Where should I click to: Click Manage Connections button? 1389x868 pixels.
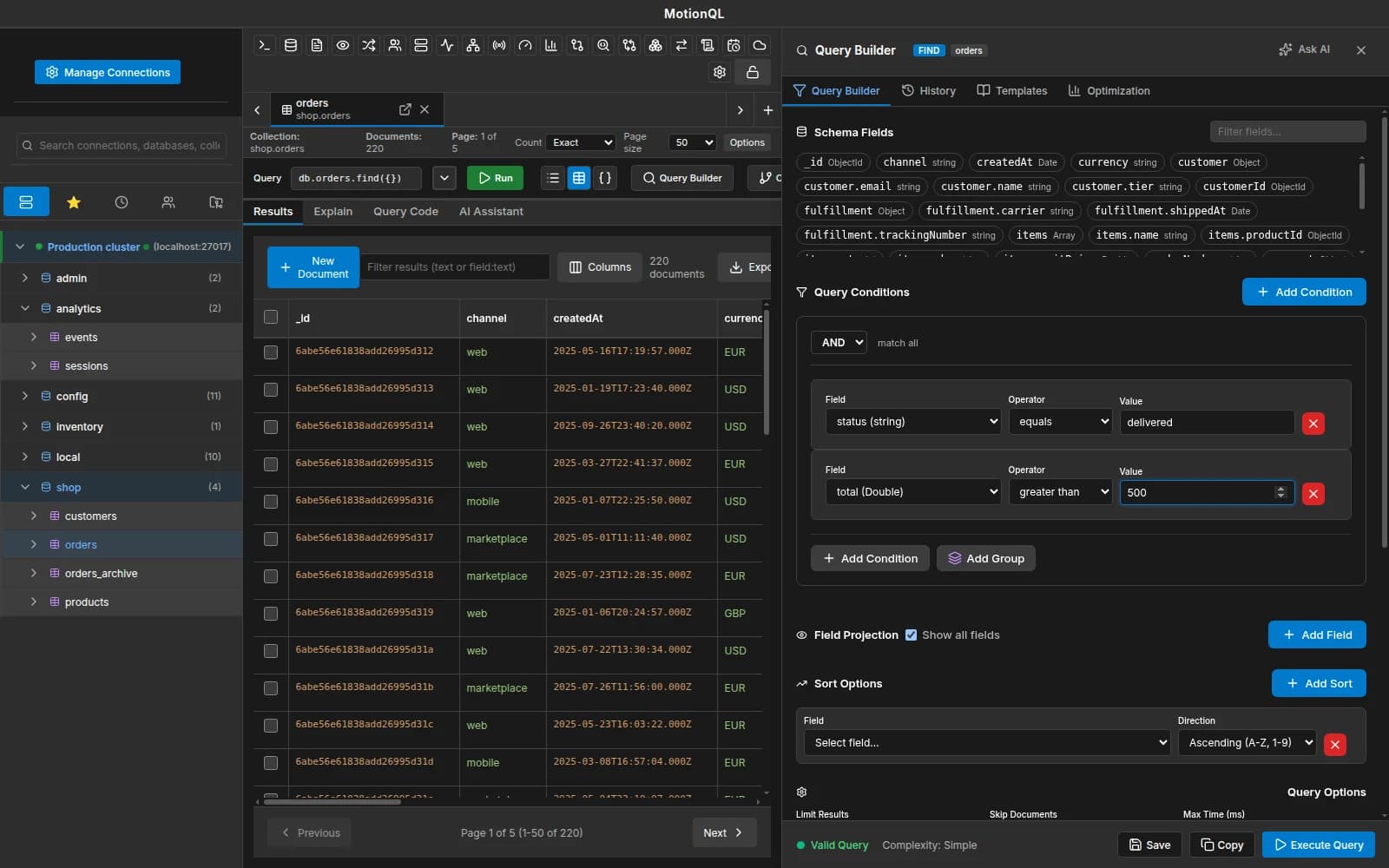point(108,72)
